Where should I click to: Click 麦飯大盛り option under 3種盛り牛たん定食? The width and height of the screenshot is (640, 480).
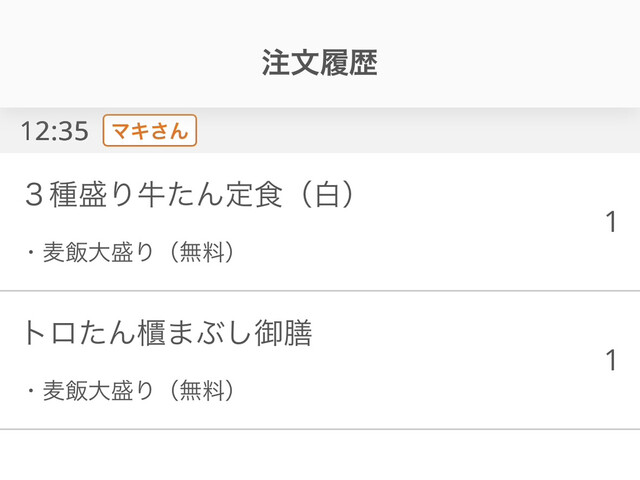(98, 253)
